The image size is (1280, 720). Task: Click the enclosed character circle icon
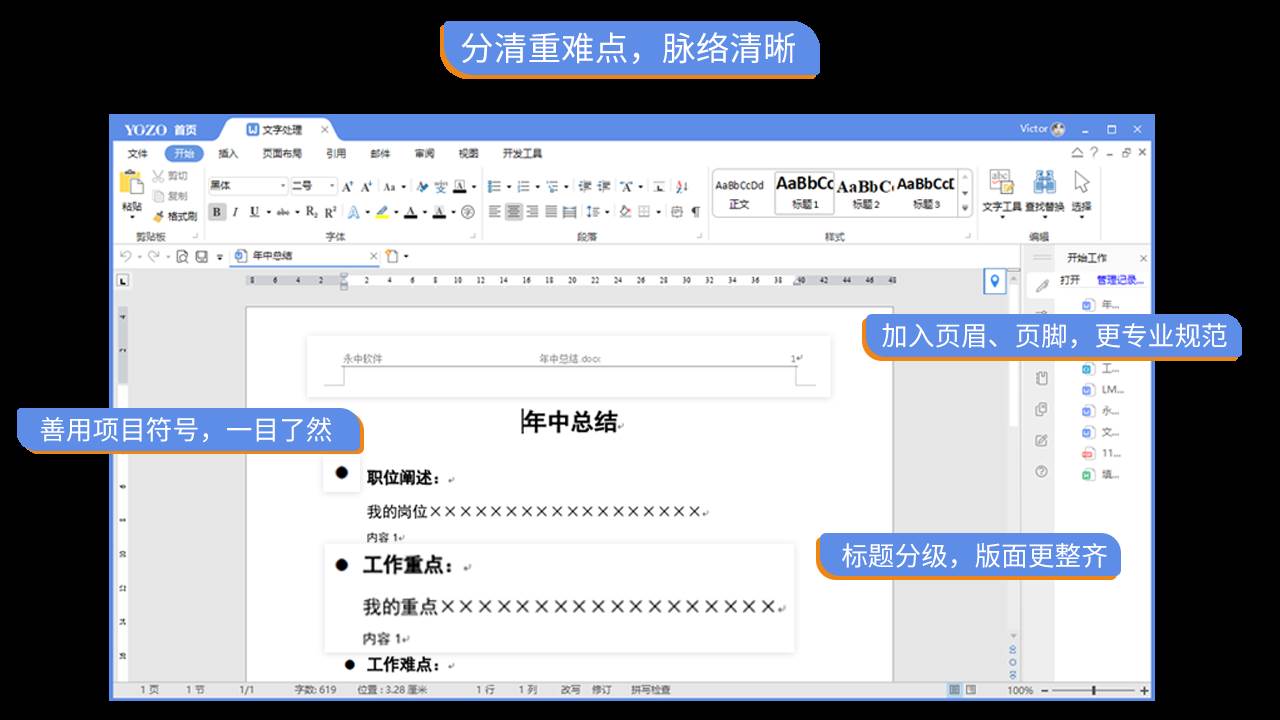467,212
